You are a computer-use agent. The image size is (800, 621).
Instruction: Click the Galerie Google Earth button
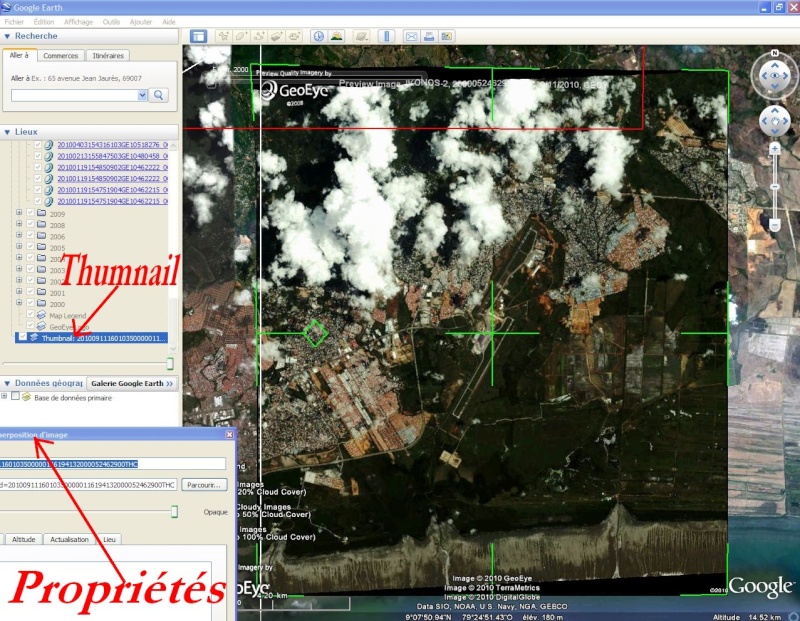click(x=132, y=383)
